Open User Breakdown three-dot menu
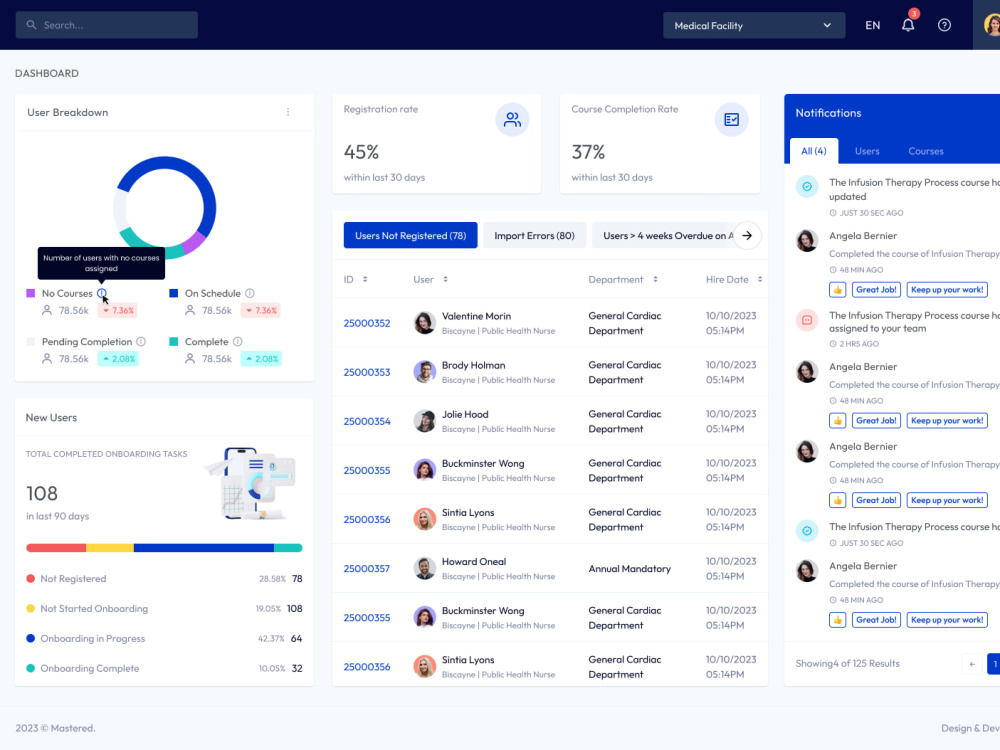Image resolution: width=1000 pixels, height=750 pixels. pyautogui.click(x=288, y=112)
